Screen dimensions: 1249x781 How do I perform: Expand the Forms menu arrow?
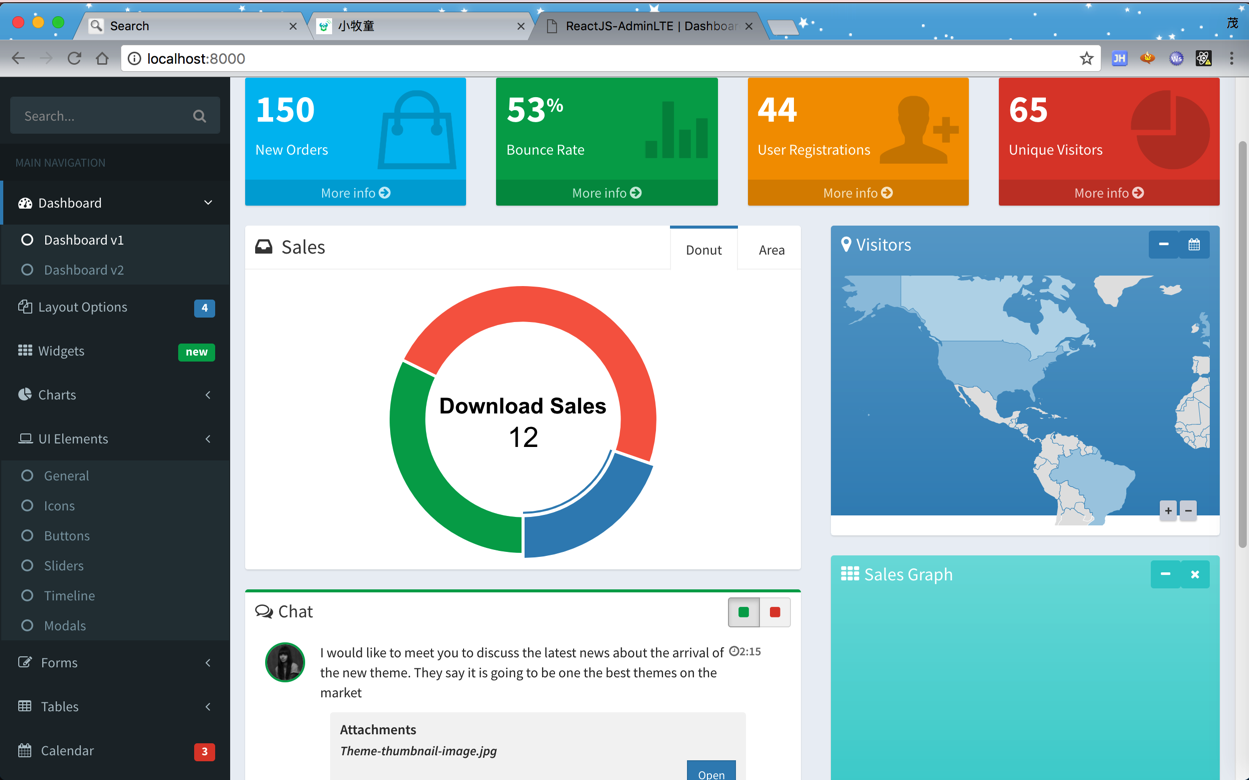click(208, 662)
